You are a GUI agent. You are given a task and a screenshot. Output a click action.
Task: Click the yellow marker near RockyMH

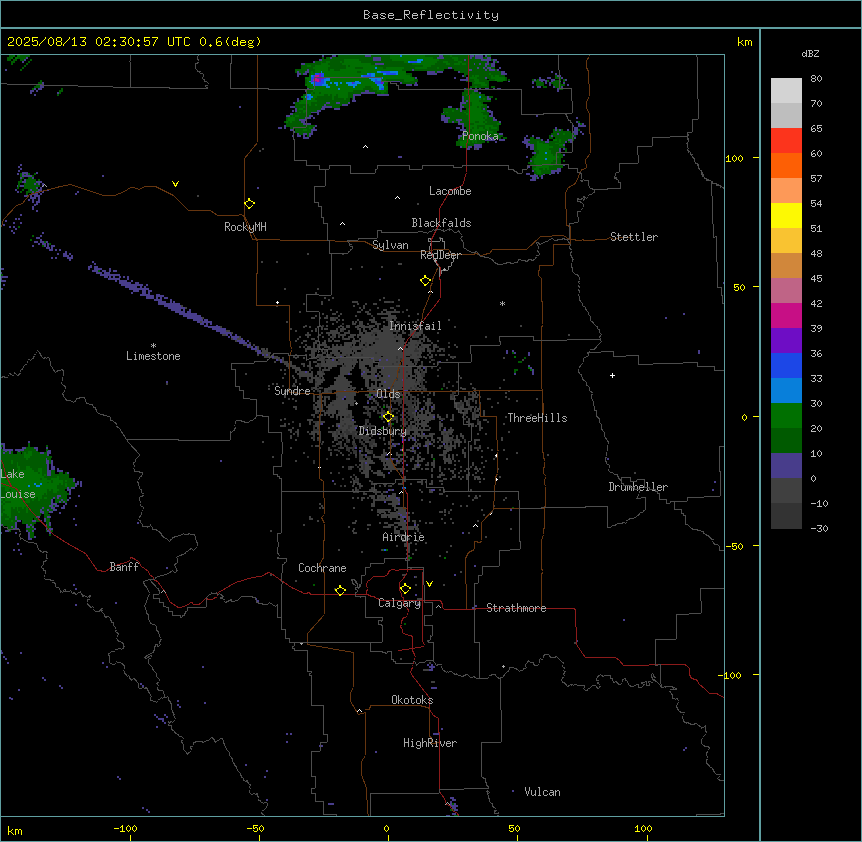click(x=249, y=204)
